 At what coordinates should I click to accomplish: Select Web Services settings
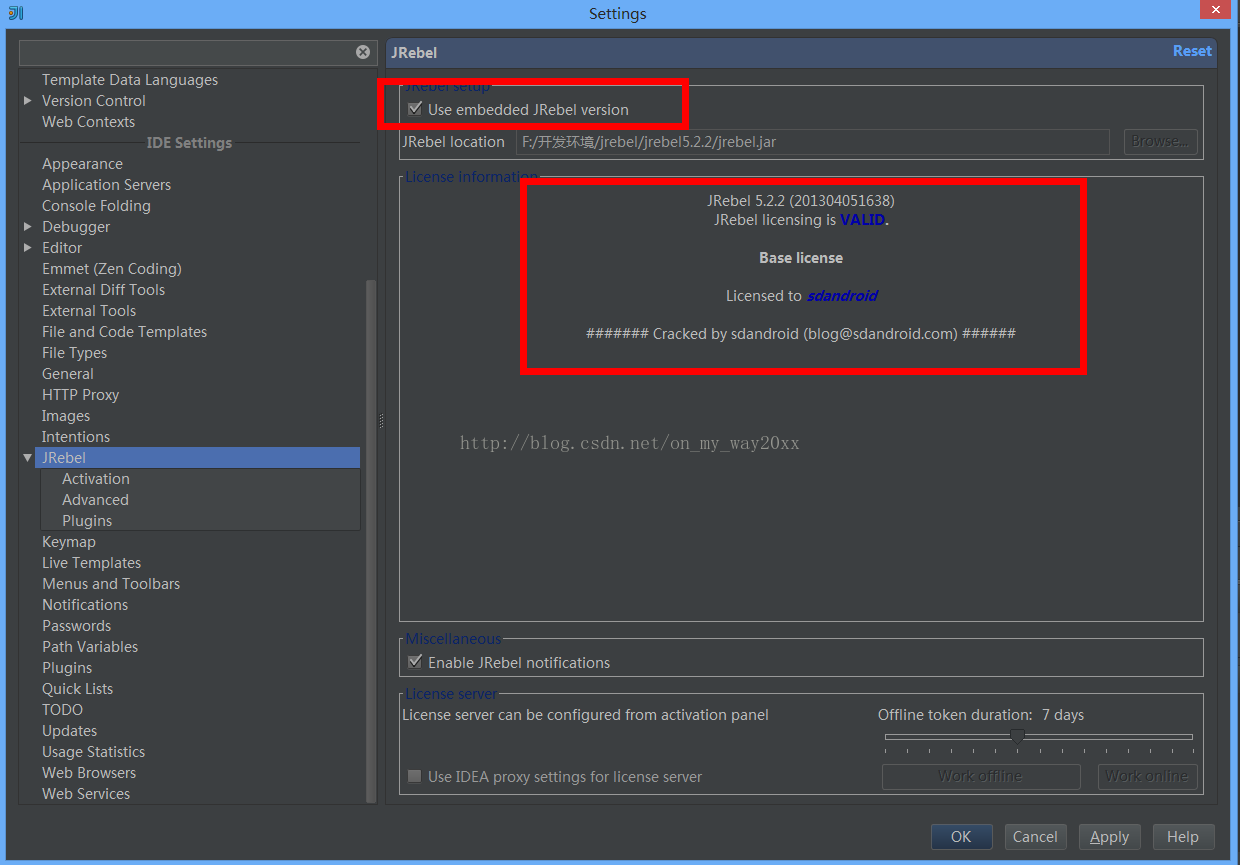[86, 794]
